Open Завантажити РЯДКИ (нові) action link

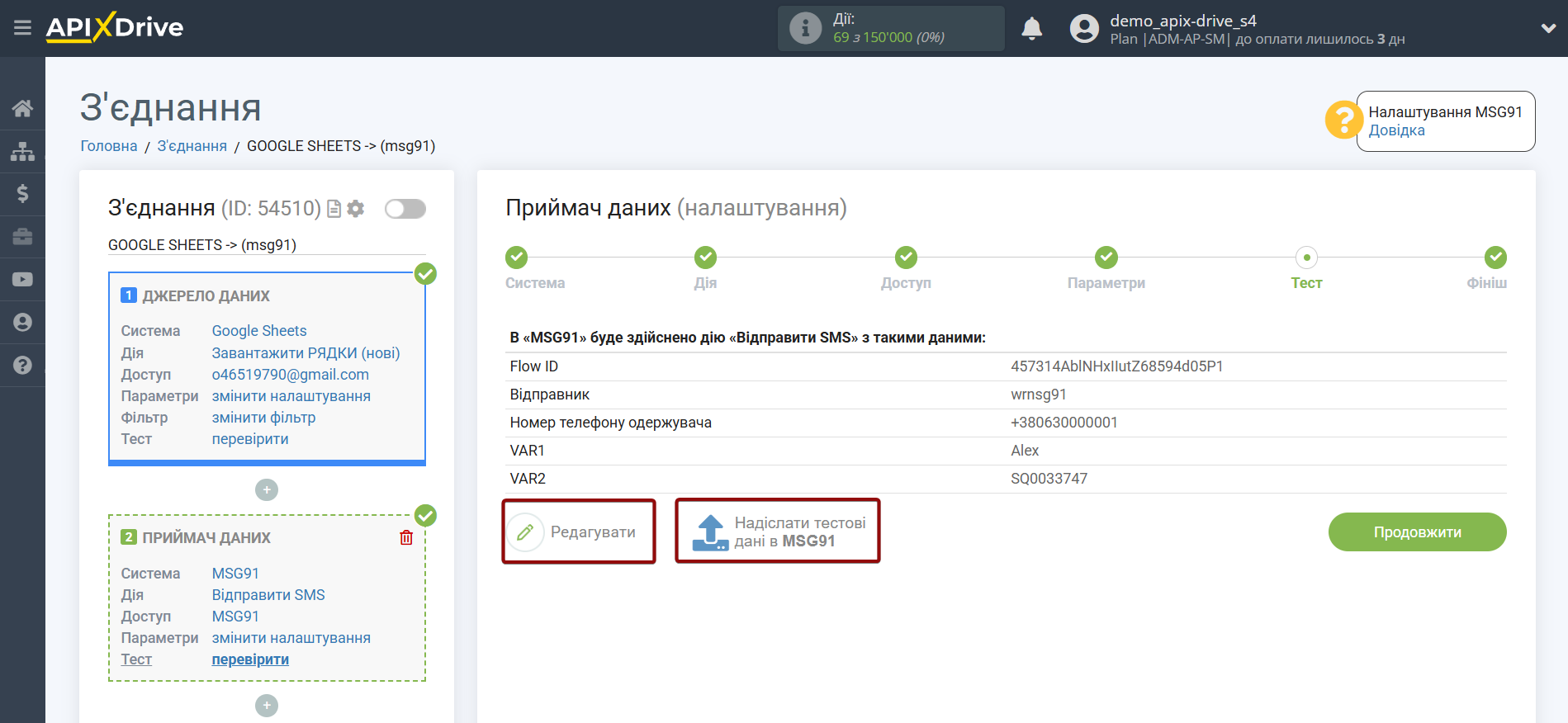(x=306, y=353)
